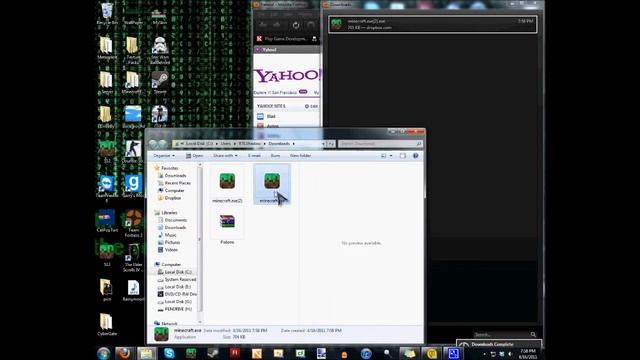Open the Steam desktop shortcut
This screenshot has width=640, height=360.
pos(160,83)
